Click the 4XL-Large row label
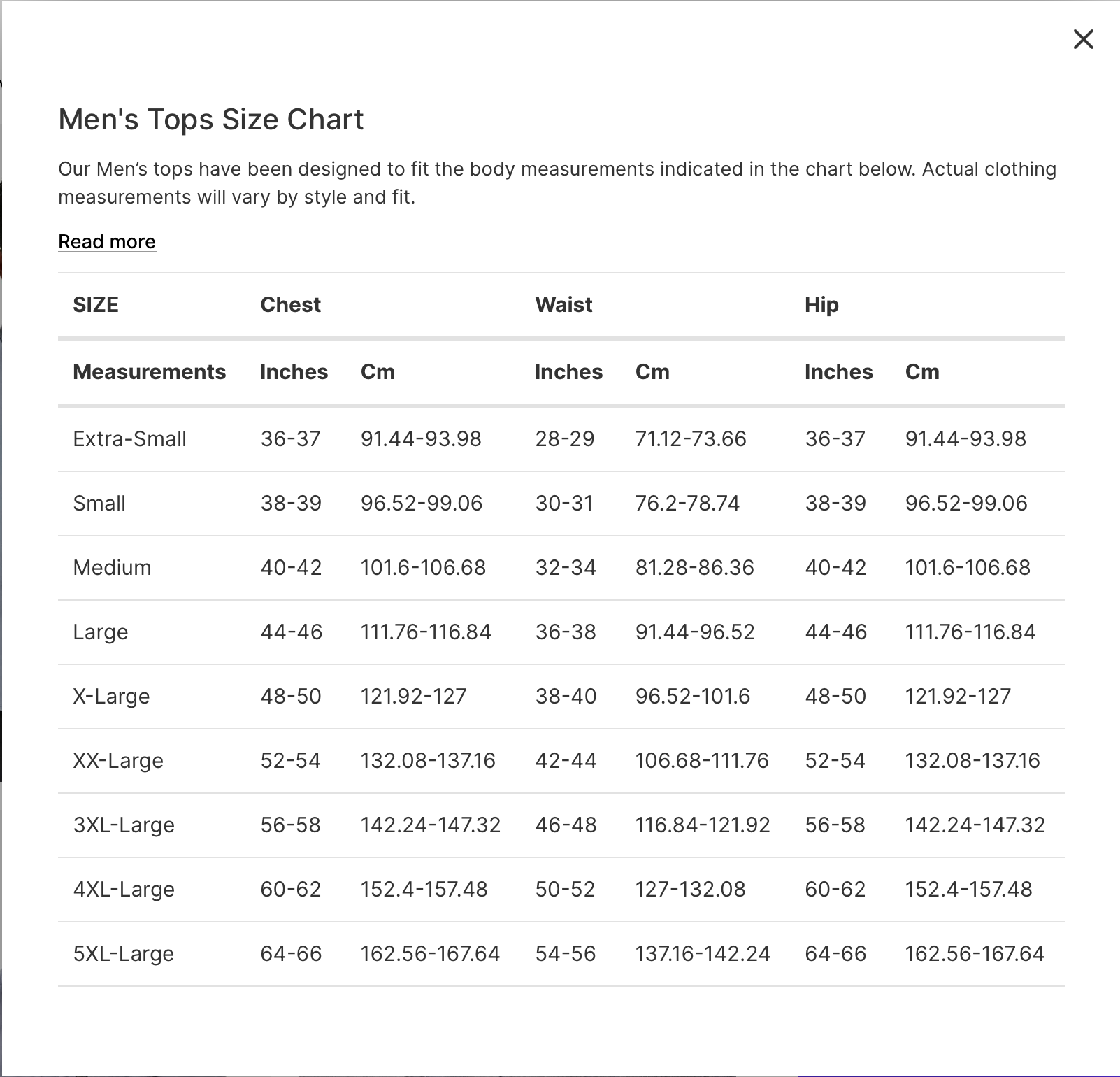 tap(124, 890)
